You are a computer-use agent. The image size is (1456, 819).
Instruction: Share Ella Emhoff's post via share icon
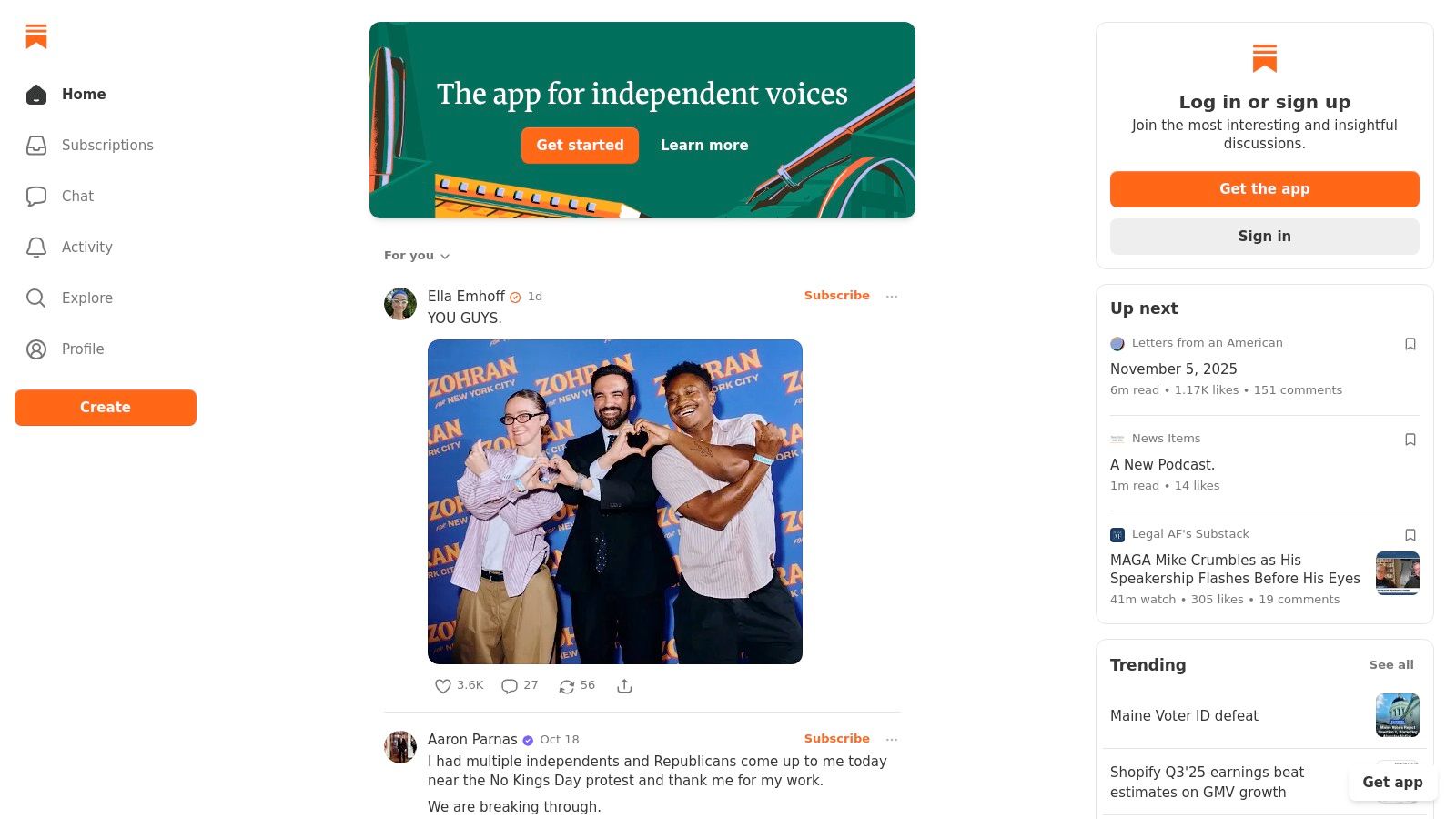(624, 686)
